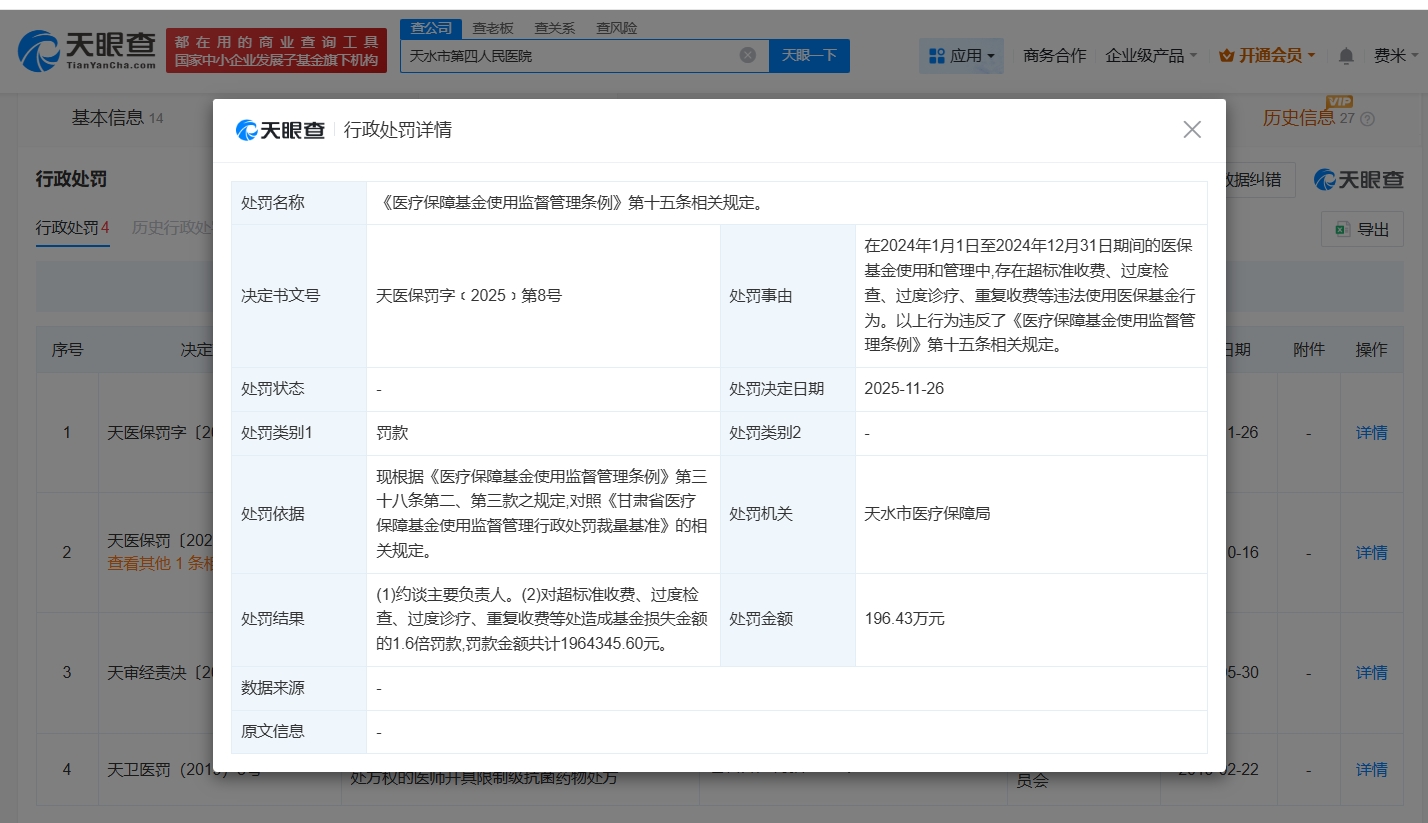Select the 查风险 search tab
Screen dimensions: 1428x823
[616, 28]
